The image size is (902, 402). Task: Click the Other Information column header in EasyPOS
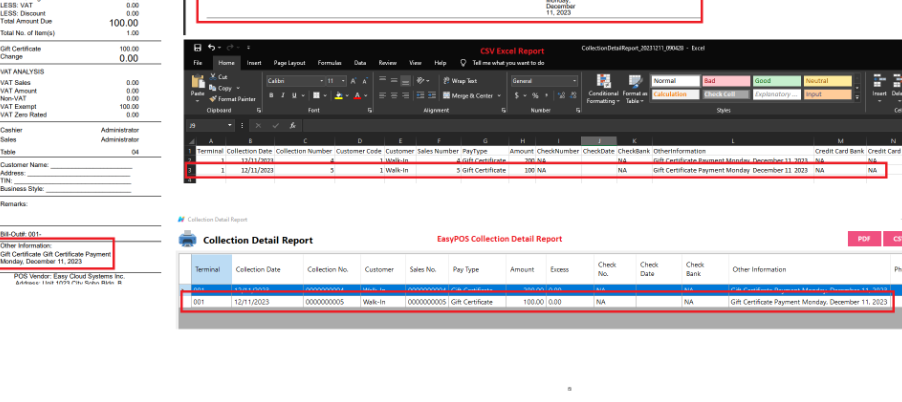811,269
